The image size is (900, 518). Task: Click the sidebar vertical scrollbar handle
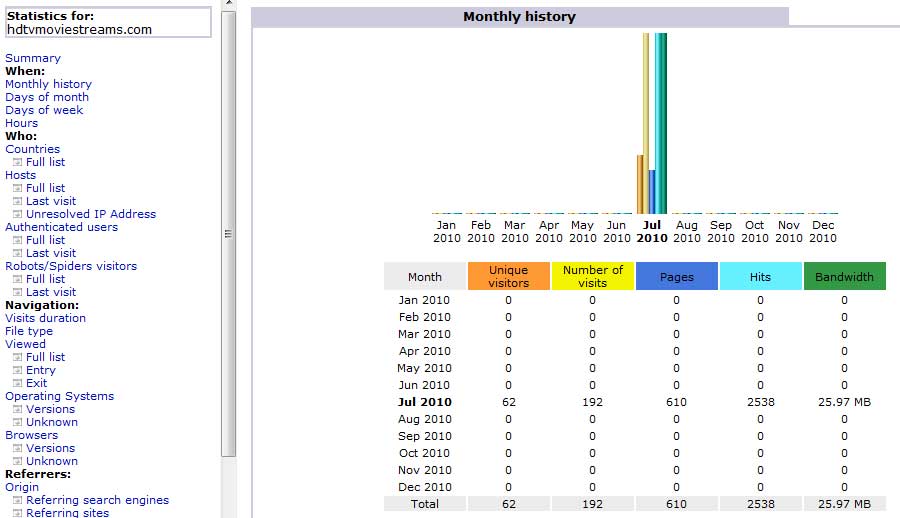pyautogui.click(x=228, y=234)
